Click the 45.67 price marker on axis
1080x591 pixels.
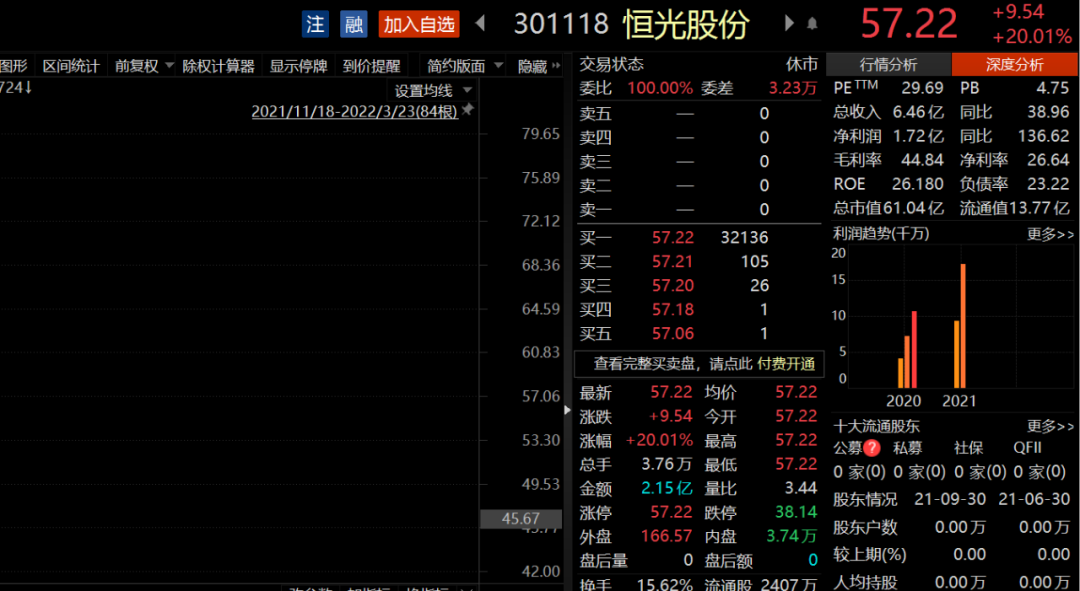tap(521, 519)
